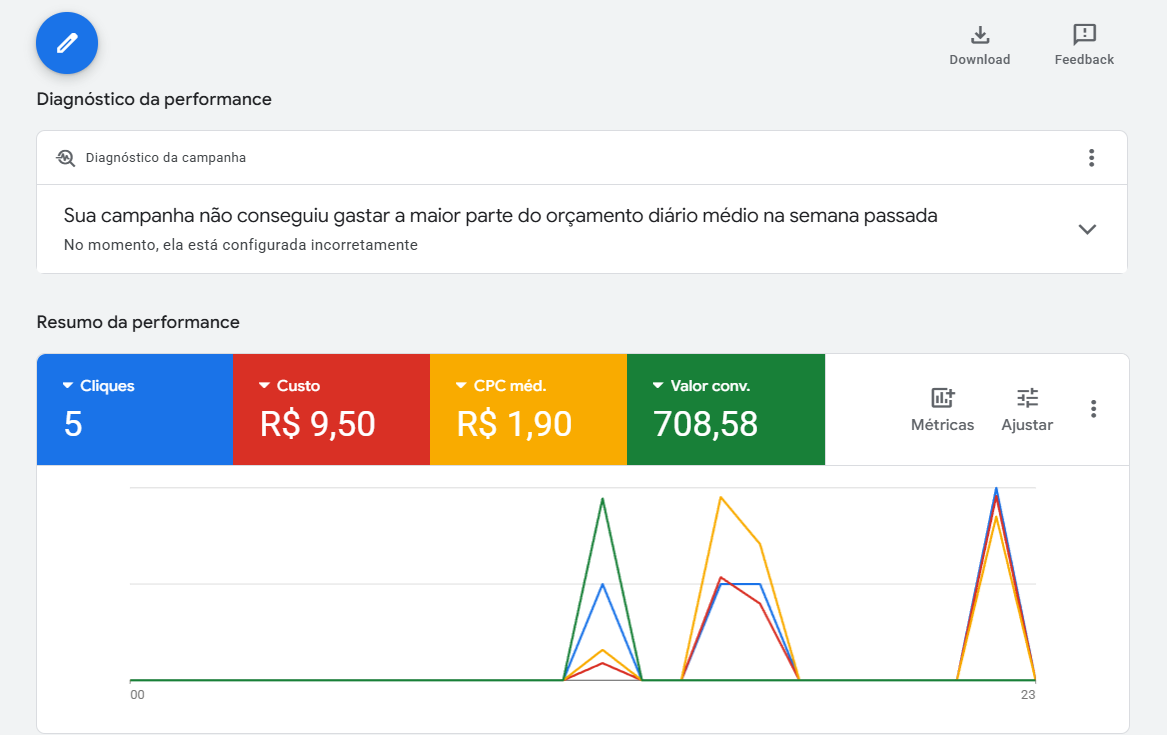
Task: Click the "23" hour axis label
Action: pos(1027,695)
